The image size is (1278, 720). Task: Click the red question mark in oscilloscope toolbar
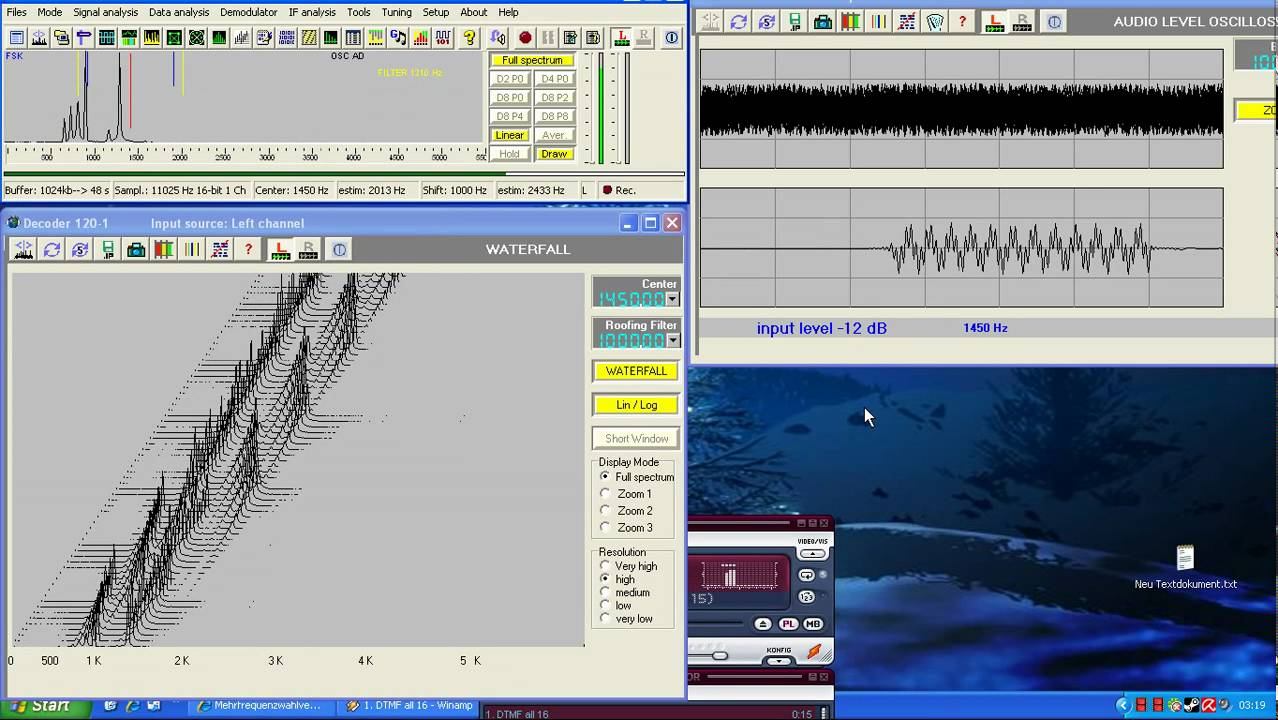pos(963,22)
